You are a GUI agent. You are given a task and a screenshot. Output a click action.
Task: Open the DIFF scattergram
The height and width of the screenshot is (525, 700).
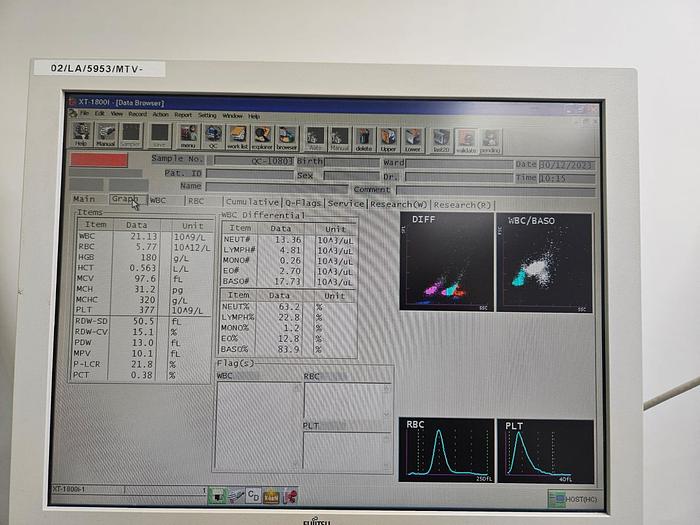click(x=447, y=262)
